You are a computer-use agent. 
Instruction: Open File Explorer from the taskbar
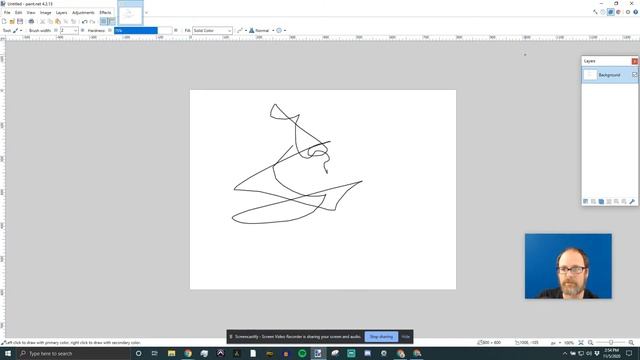tap(171, 353)
